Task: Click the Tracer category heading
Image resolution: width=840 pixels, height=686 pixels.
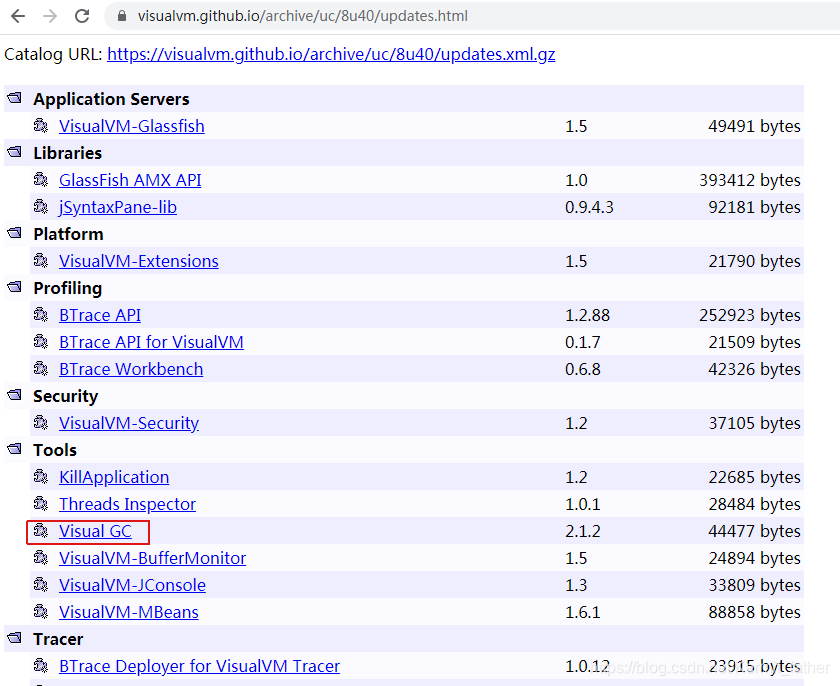Action: pyautogui.click(x=58, y=639)
